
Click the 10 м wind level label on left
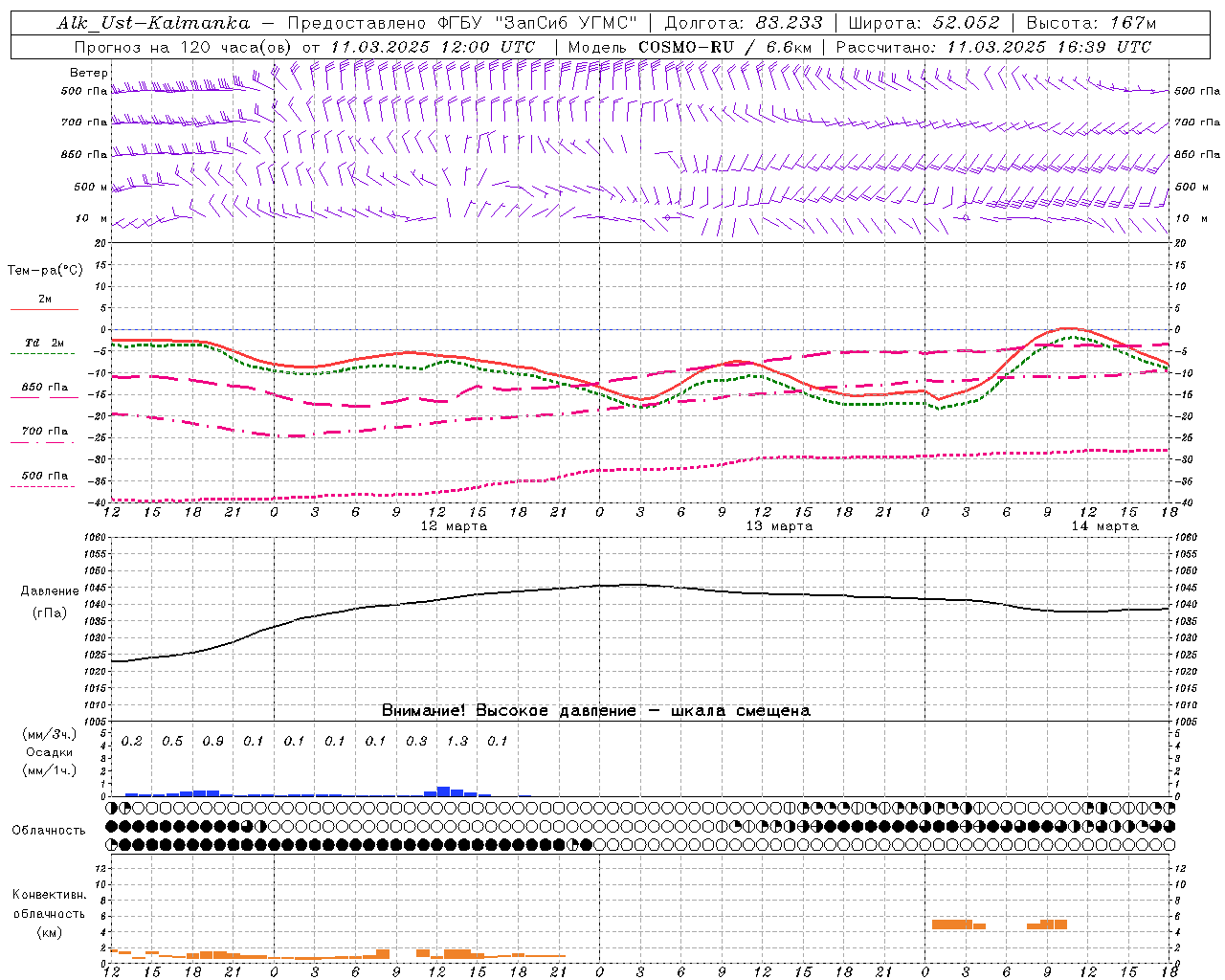tap(91, 218)
